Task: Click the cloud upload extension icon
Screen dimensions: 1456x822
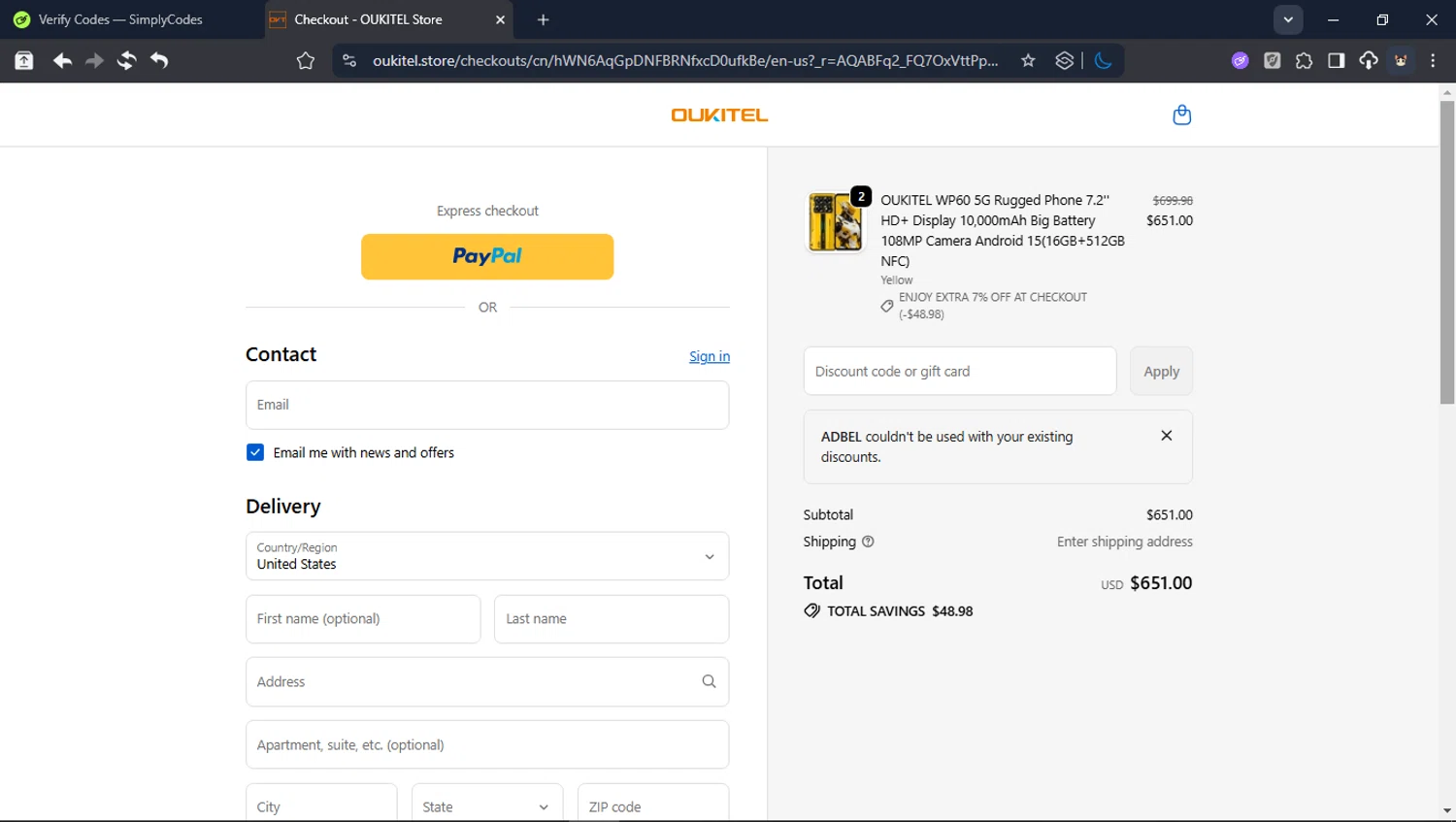Action: (x=1369, y=60)
